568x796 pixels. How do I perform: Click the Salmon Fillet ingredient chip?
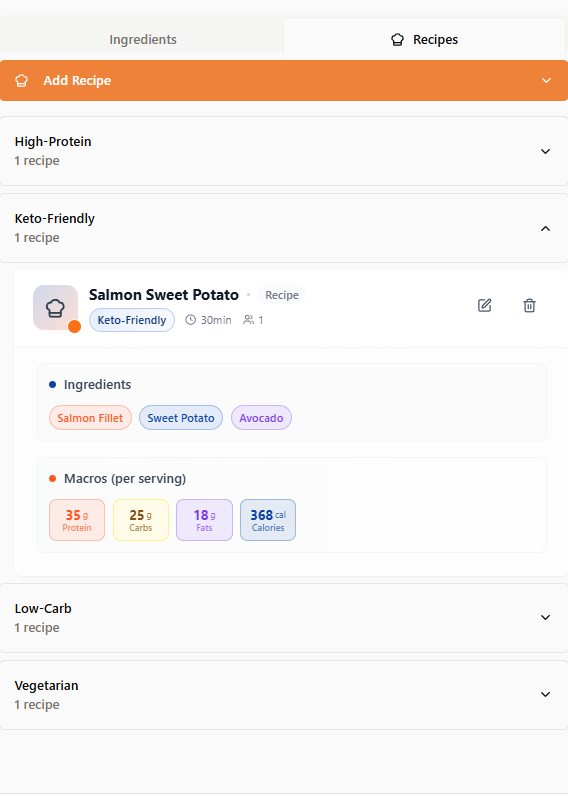(x=90, y=418)
